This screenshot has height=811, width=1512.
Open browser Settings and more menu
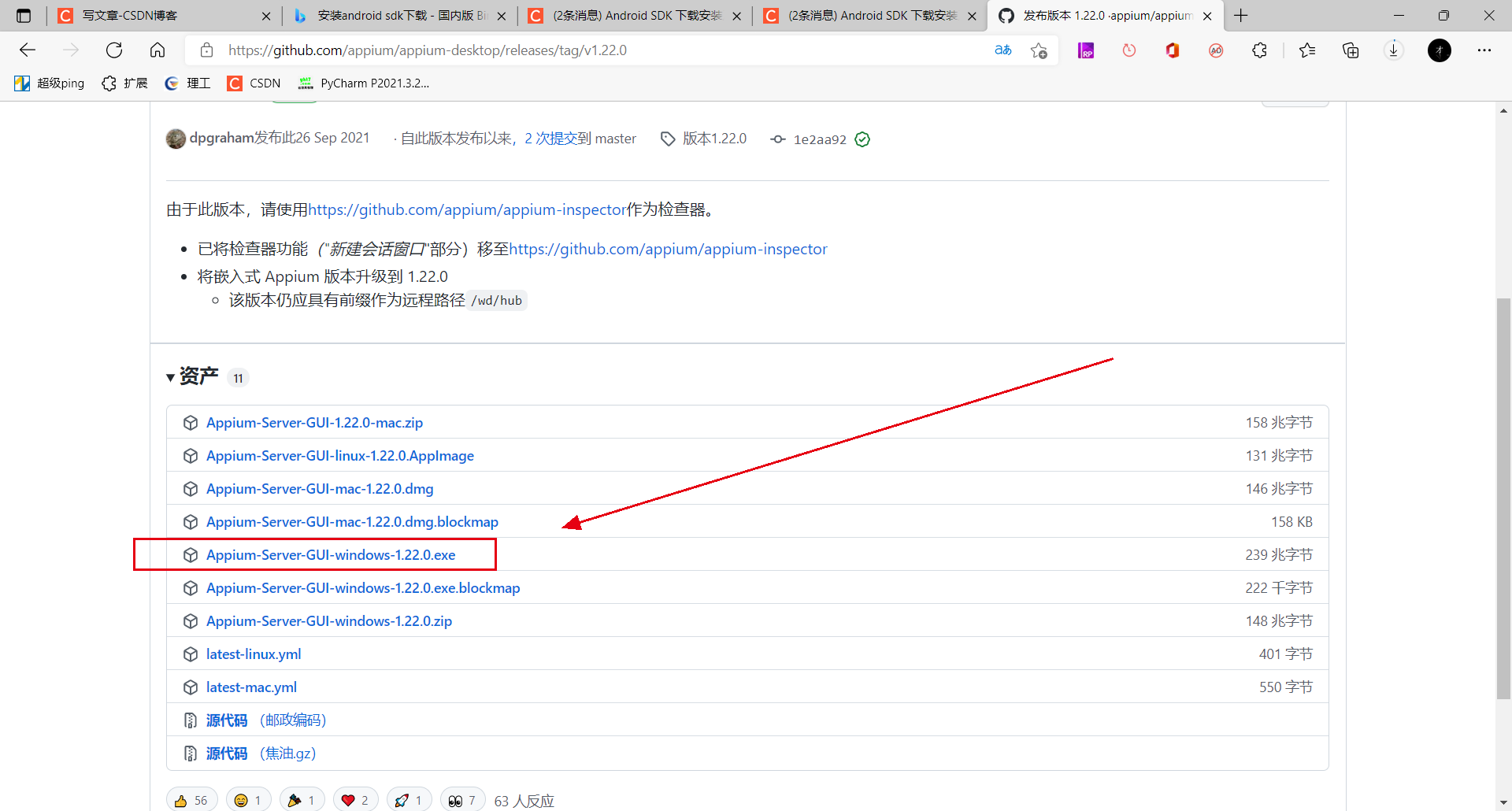(1484, 50)
